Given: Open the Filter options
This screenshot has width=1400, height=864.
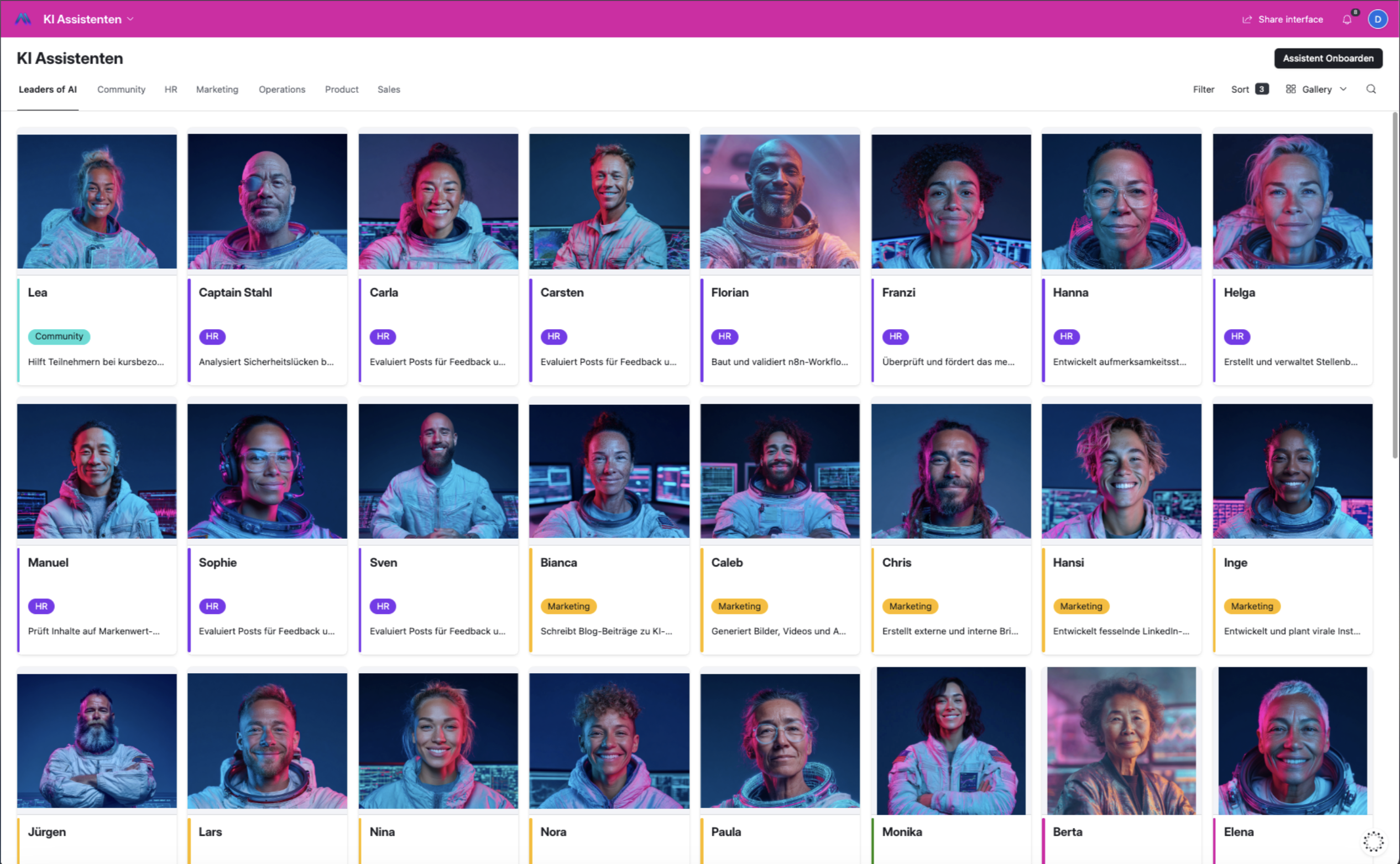Looking at the screenshot, I should click(1203, 89).
